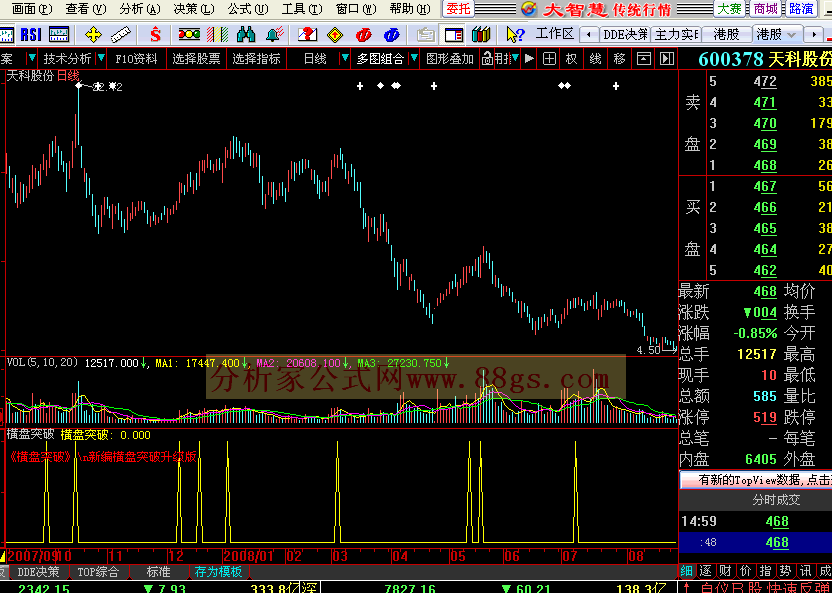
Task: Click the yellow four-way move arrows icon
Action: point(93,35)
